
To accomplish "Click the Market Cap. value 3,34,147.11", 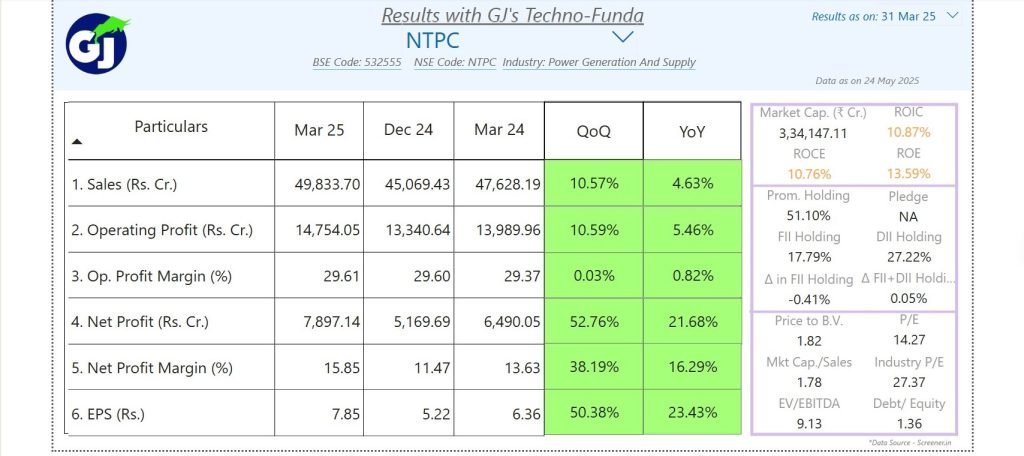I will 812,133.
